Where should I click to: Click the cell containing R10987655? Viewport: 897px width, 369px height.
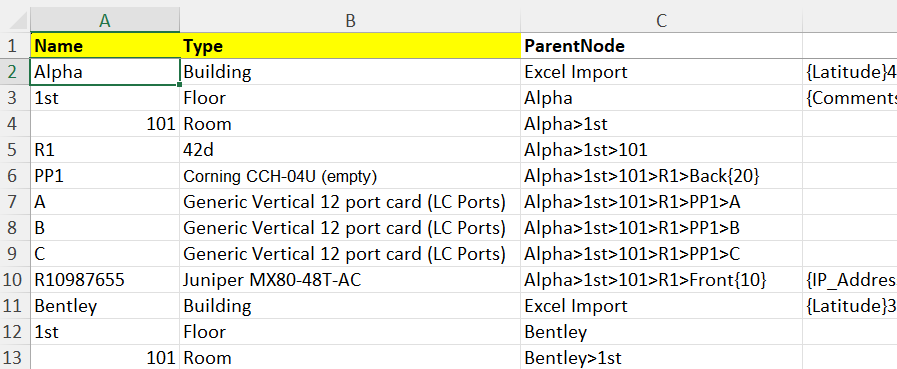point(105,280)
